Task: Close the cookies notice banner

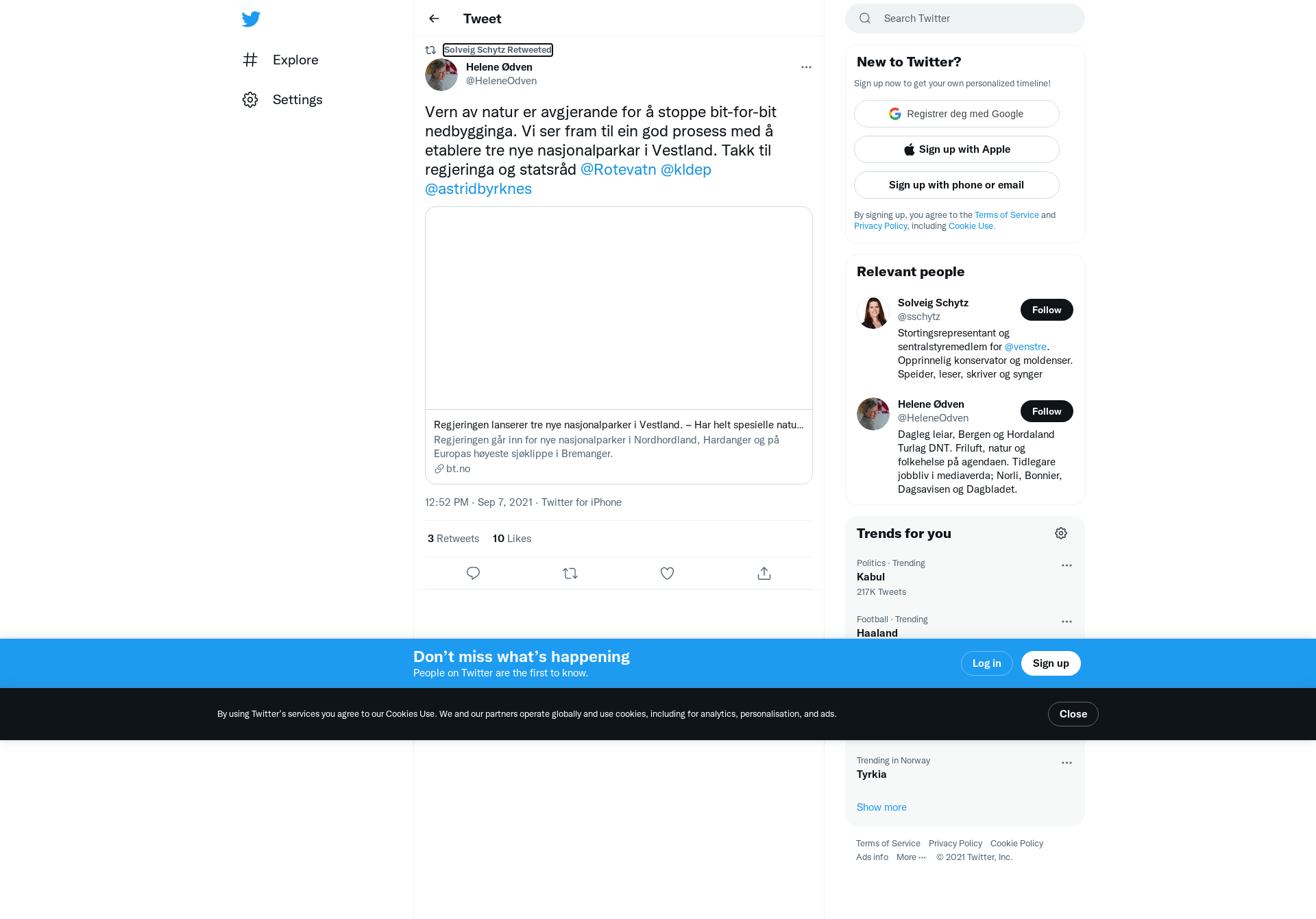Action: click(1073, 714)
